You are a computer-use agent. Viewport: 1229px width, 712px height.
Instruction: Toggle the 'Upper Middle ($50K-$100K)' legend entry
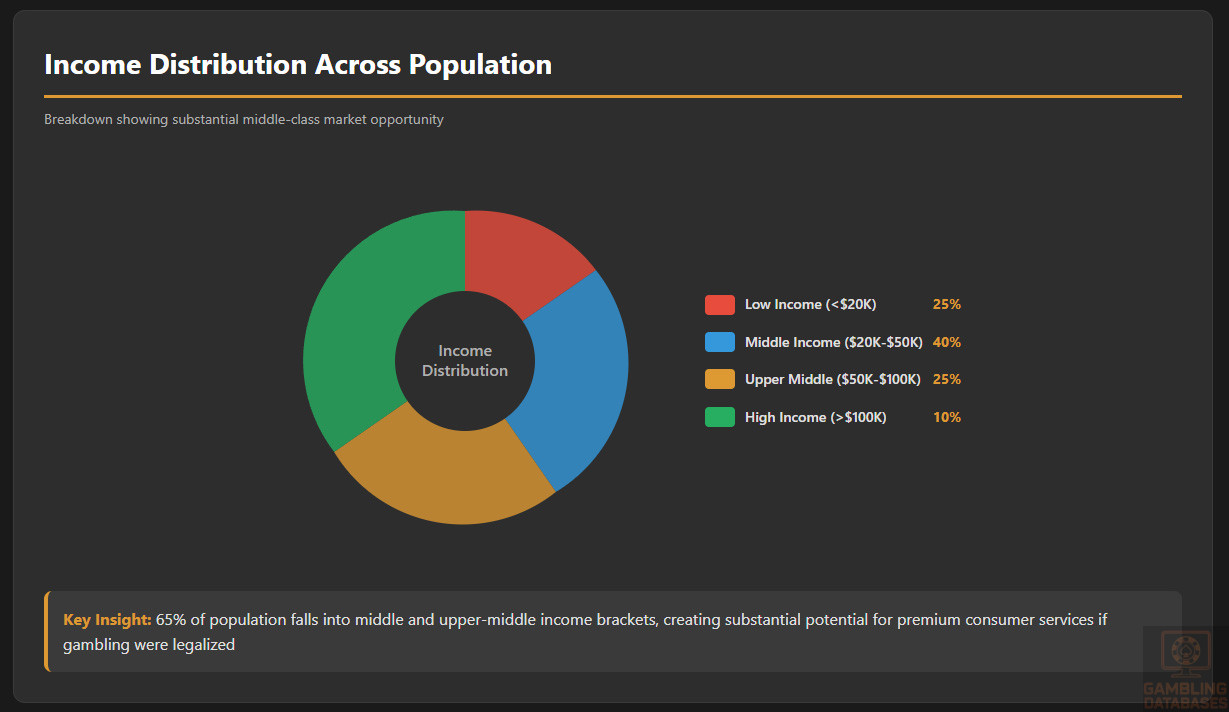pos(832,380)
